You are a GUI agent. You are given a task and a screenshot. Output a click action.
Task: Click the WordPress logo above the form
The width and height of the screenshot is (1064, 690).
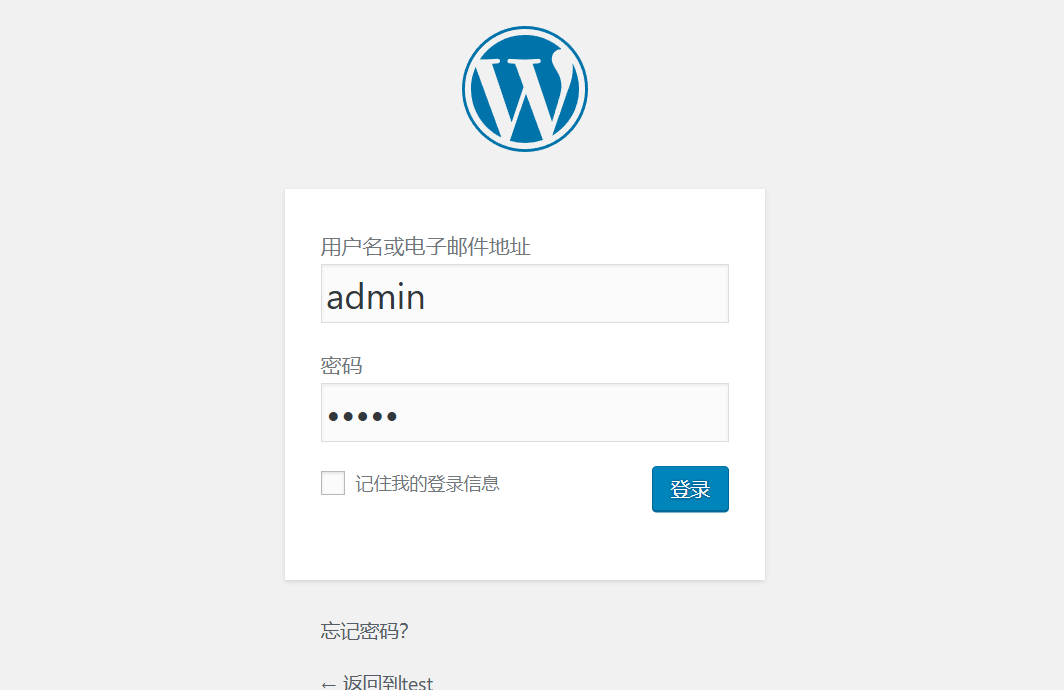tap(525, 89)
